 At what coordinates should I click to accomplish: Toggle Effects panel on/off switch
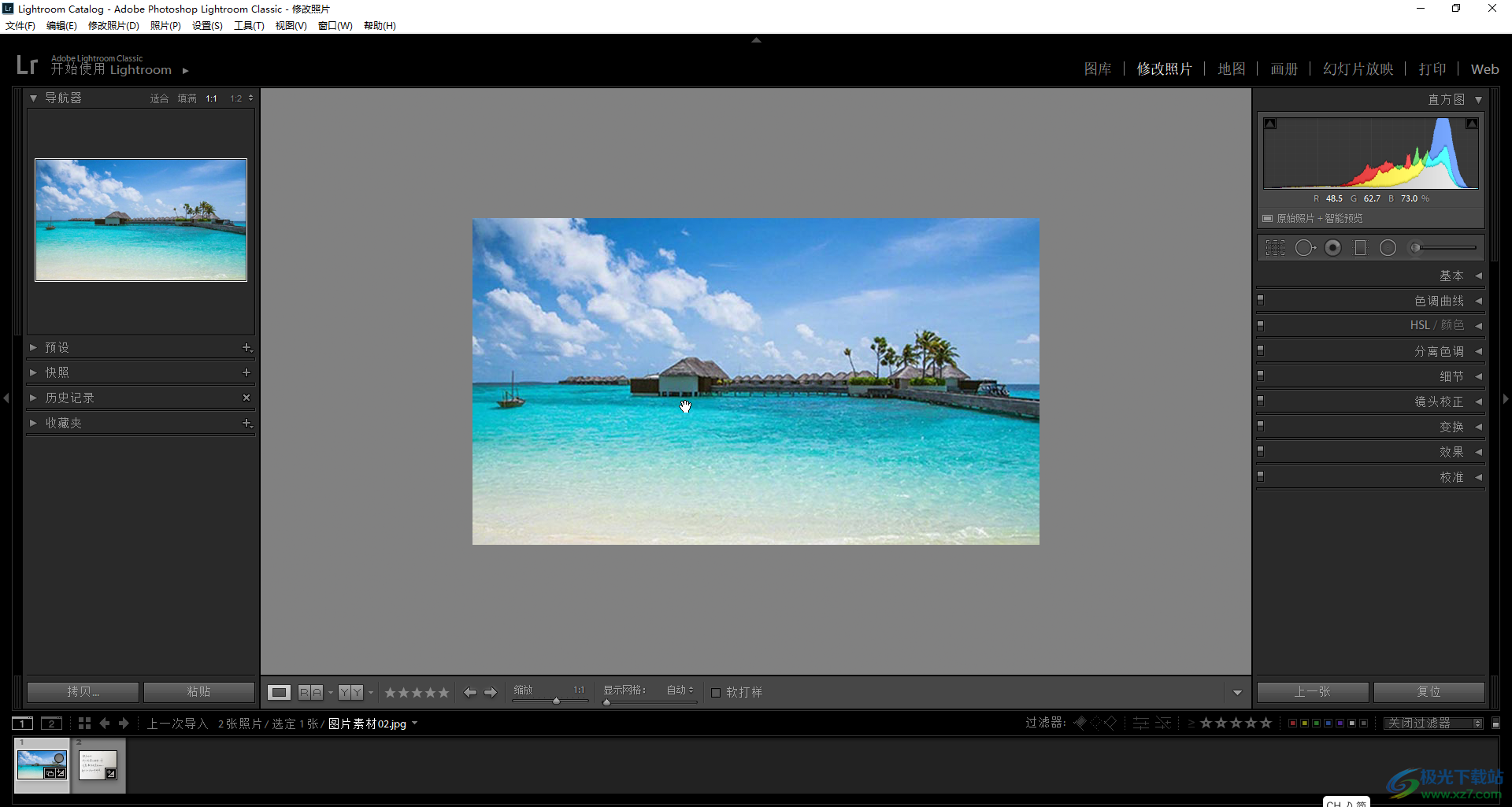[x=1261, y=451]
